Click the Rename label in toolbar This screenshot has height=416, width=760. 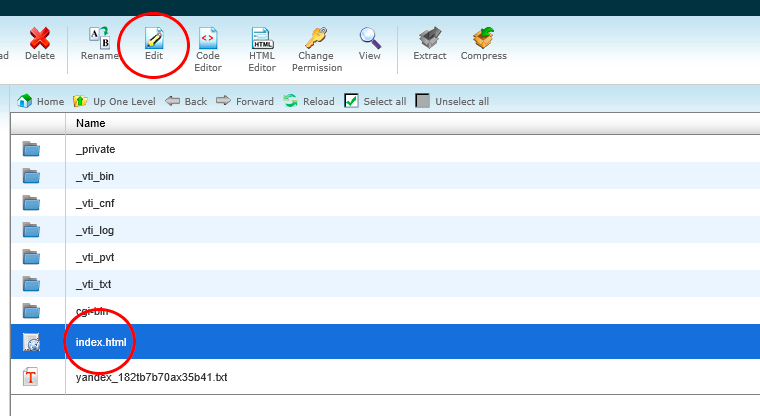100,56
